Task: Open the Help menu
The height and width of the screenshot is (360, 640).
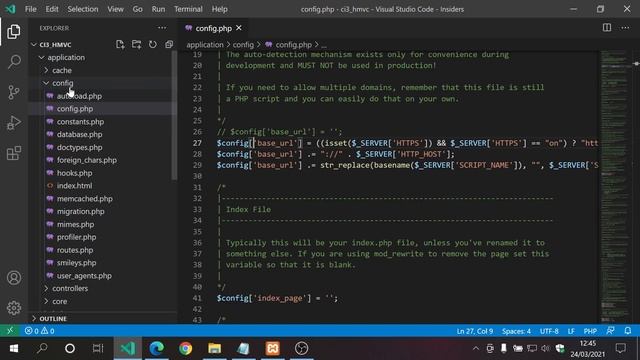Action: (220, 9)
